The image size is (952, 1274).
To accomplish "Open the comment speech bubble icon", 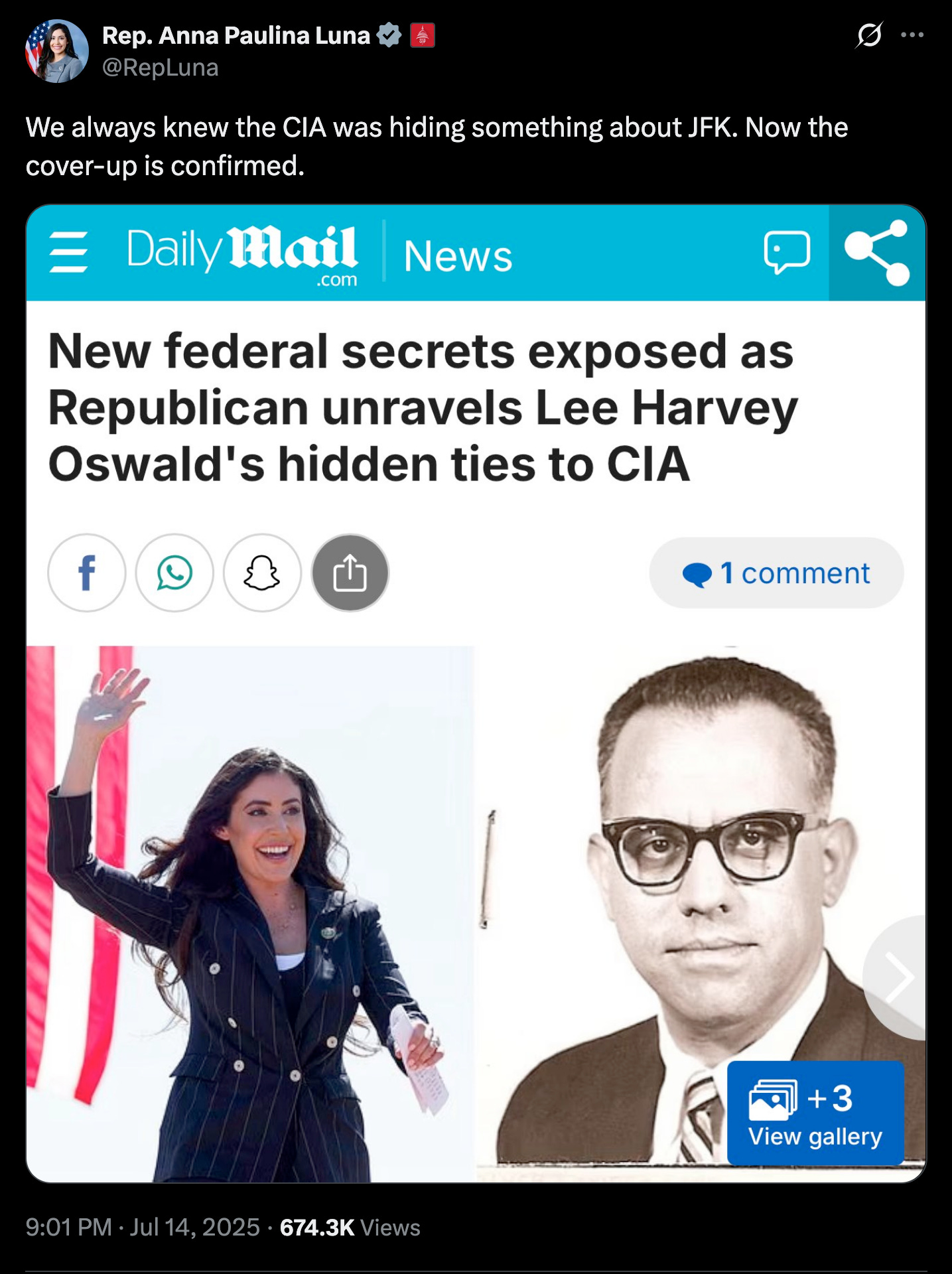I will click(x=787, y=252).
